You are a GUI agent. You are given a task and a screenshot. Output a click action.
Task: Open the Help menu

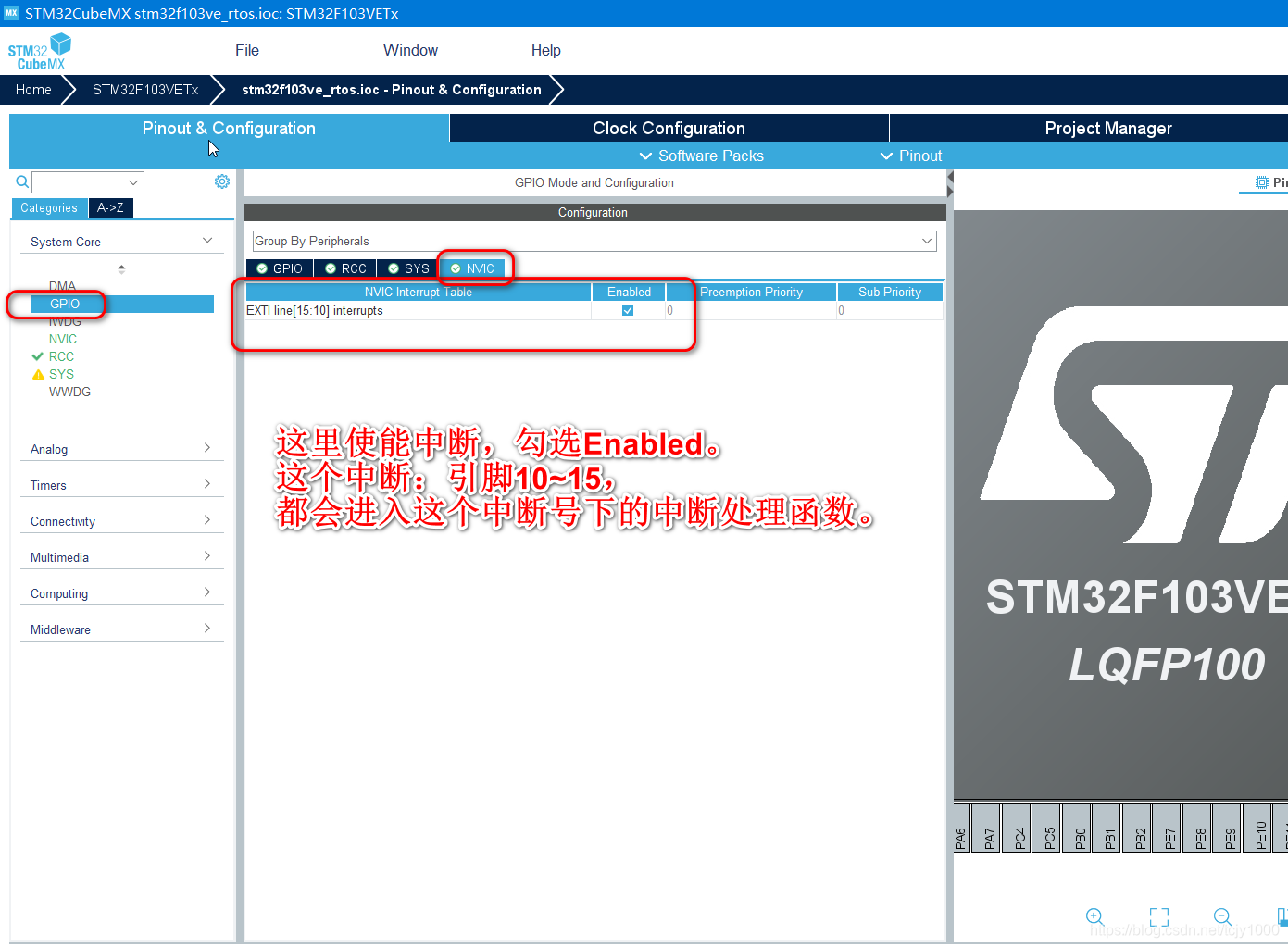click(x=545, y=51)
